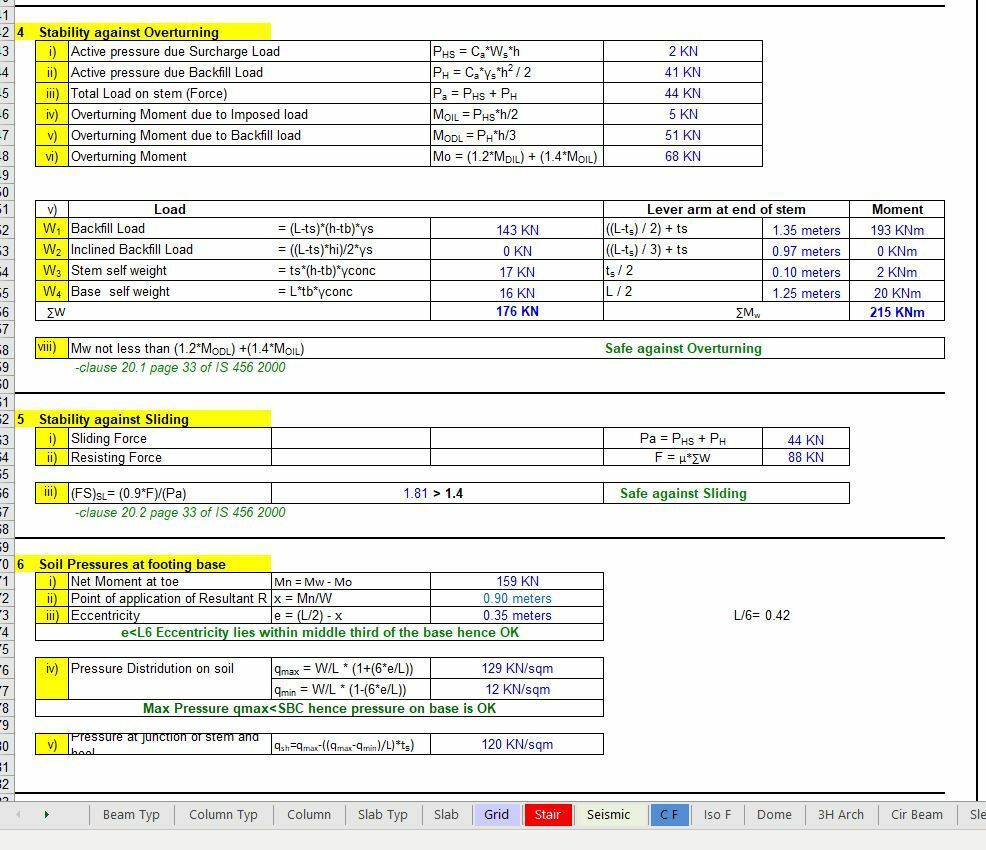Click the Lever arm at end of stem header

[x=726, y=209]
